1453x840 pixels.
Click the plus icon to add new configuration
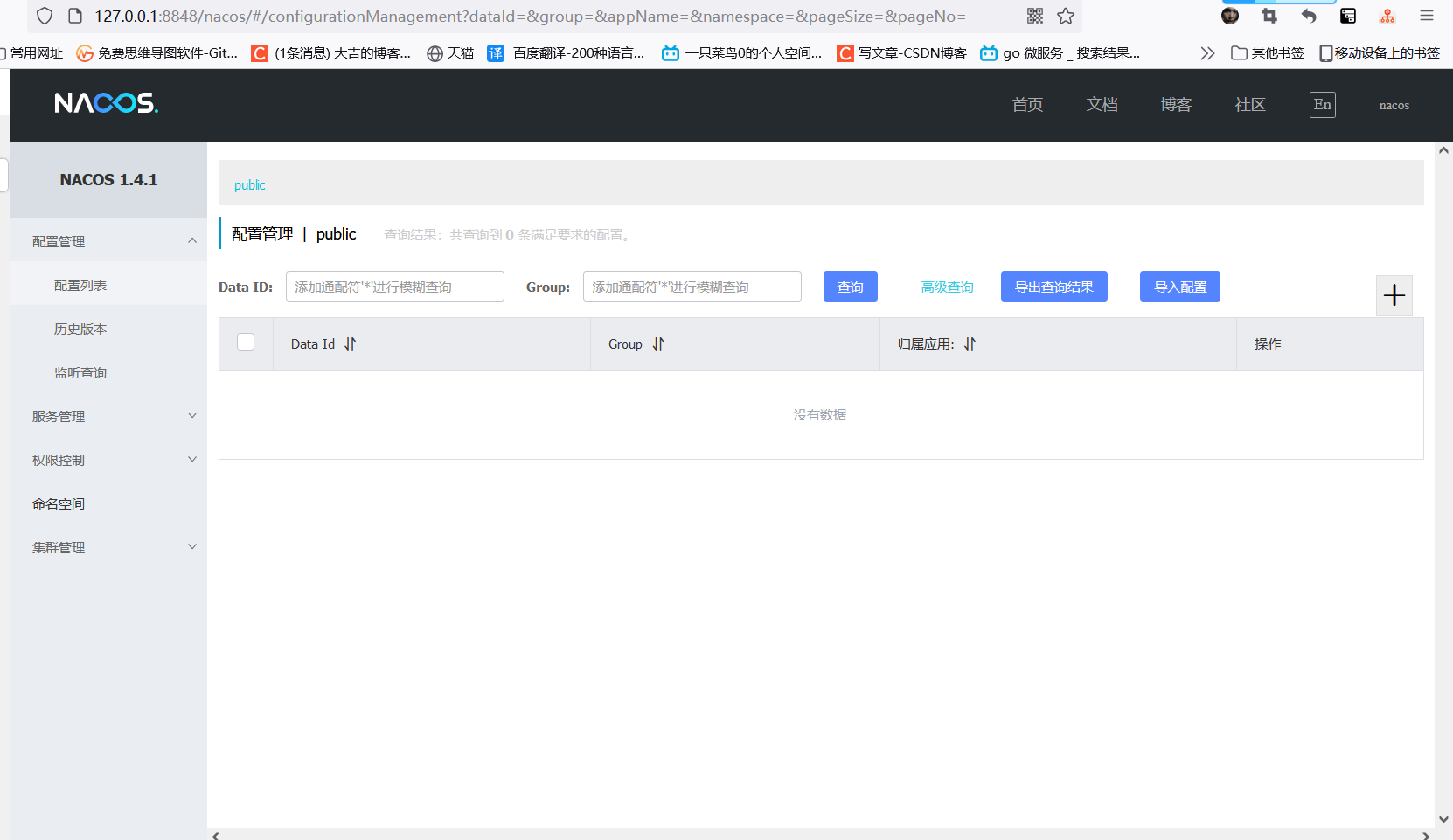1394,295
